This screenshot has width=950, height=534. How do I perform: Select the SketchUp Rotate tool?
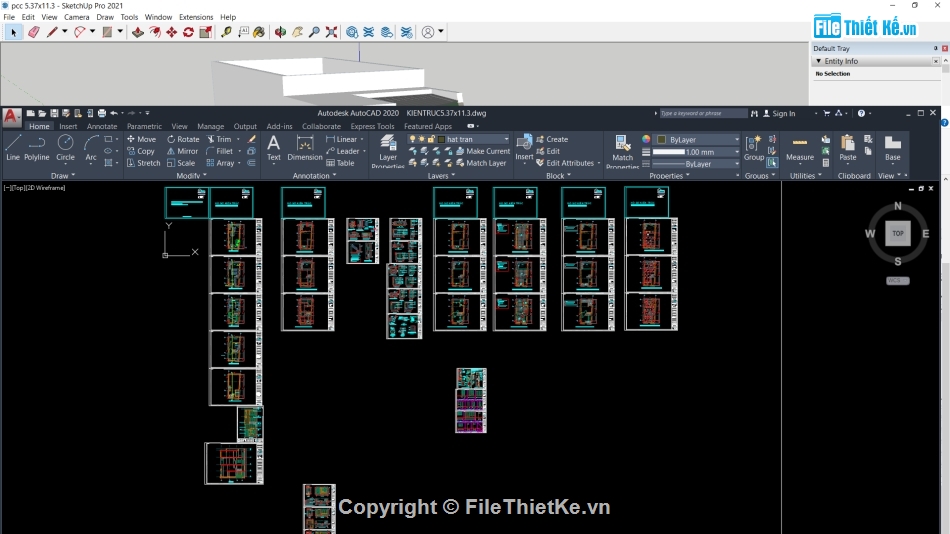tap(188, 32)
